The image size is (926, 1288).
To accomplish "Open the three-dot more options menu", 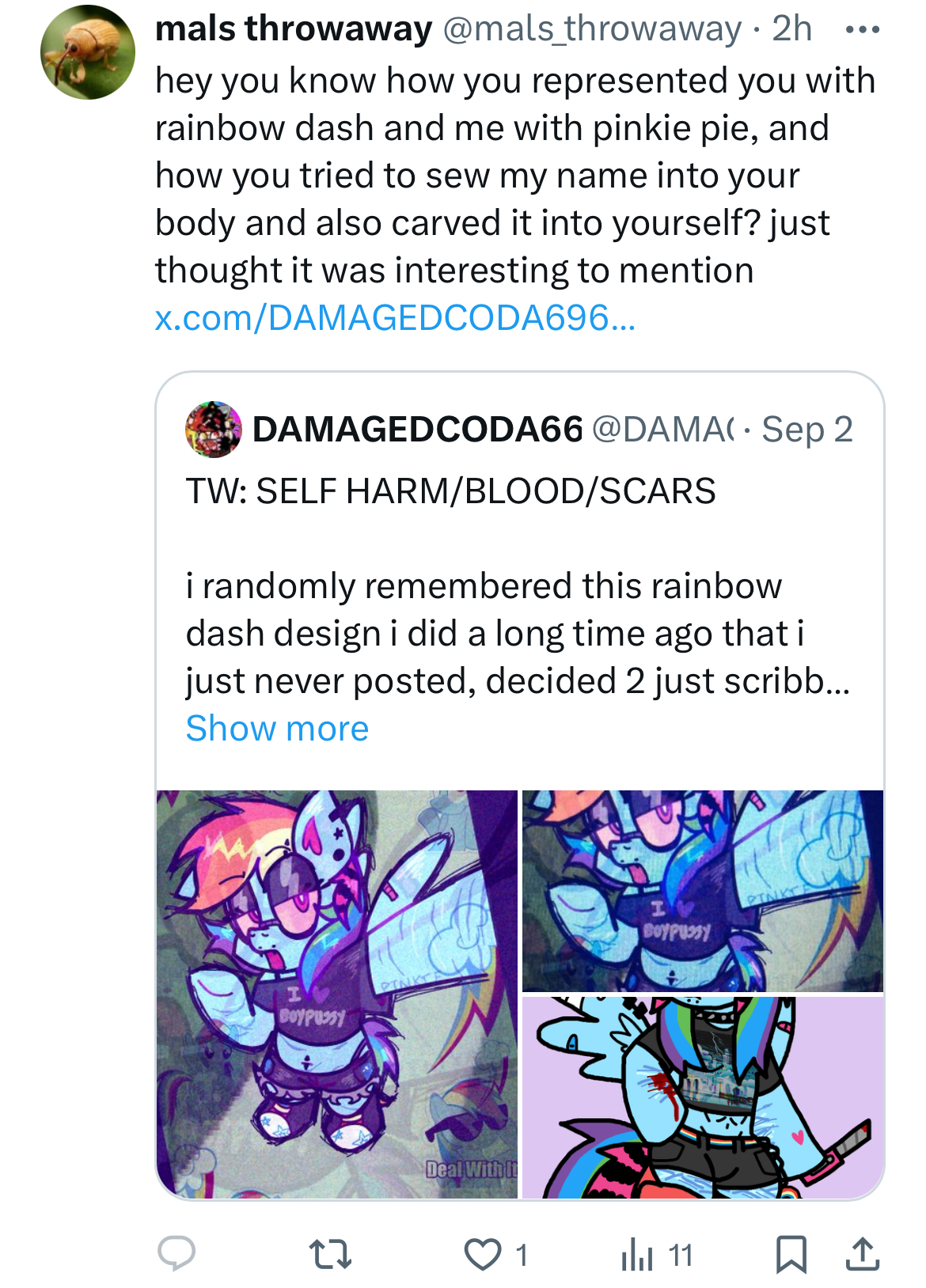I will (862, 30).
